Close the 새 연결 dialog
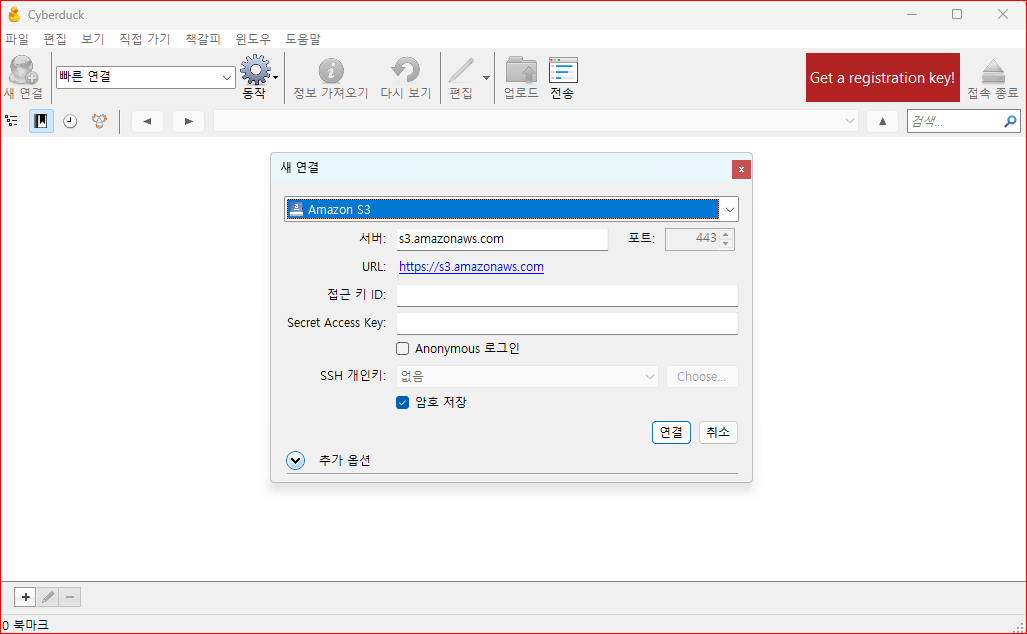Image resolution: width=1027 pixels, height=634 pixels. point(741,170)
